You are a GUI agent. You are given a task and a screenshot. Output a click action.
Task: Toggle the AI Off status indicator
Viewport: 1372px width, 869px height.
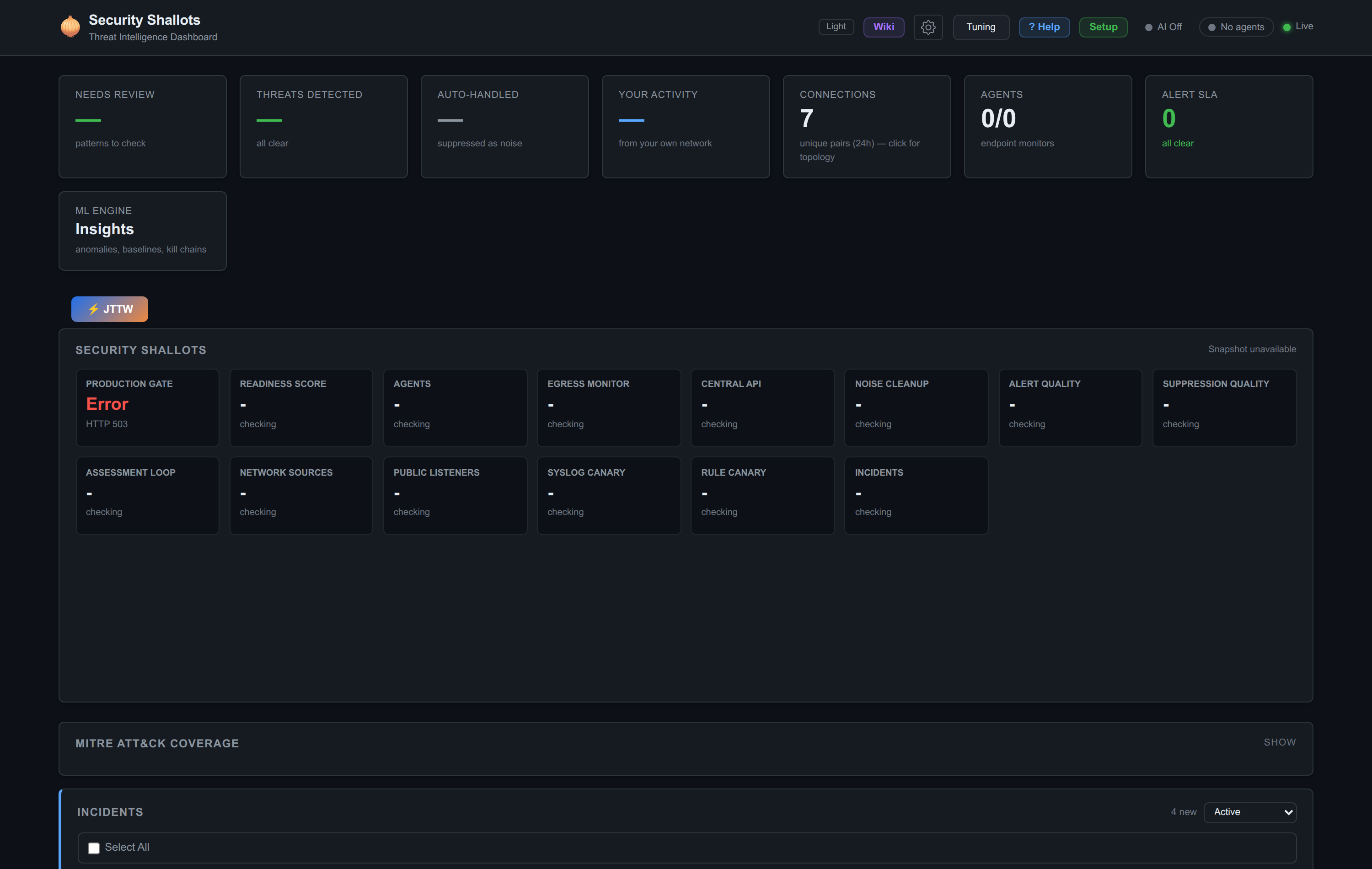coord(1163,27)
